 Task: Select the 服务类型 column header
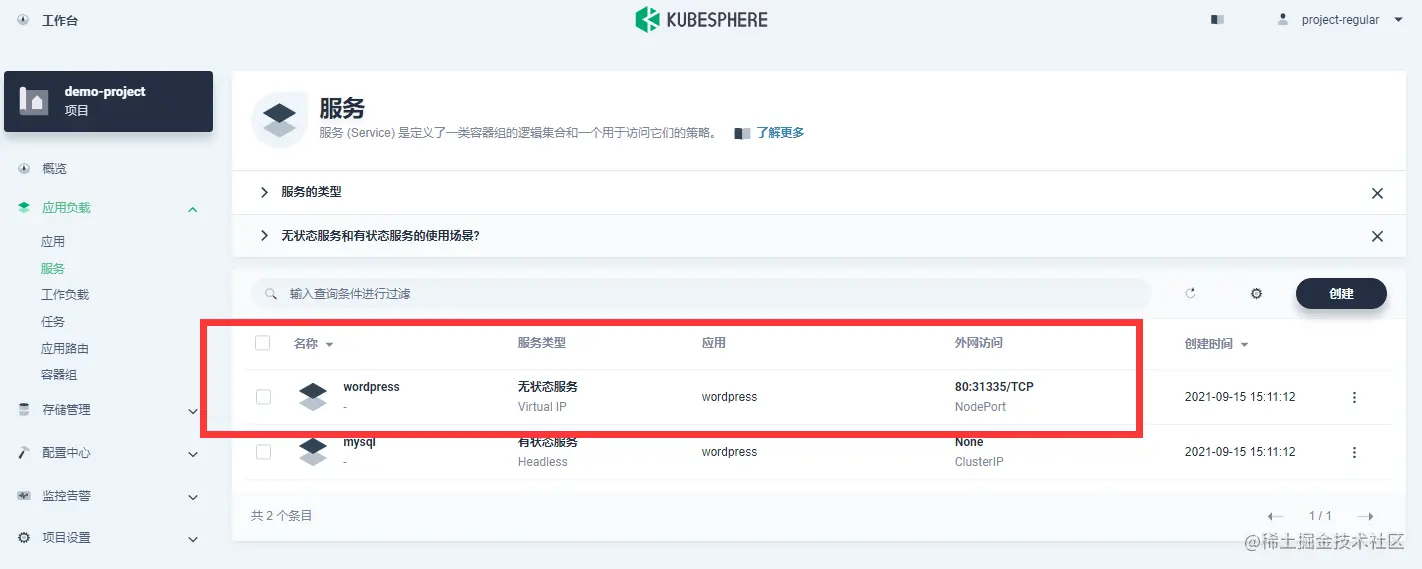541,343
